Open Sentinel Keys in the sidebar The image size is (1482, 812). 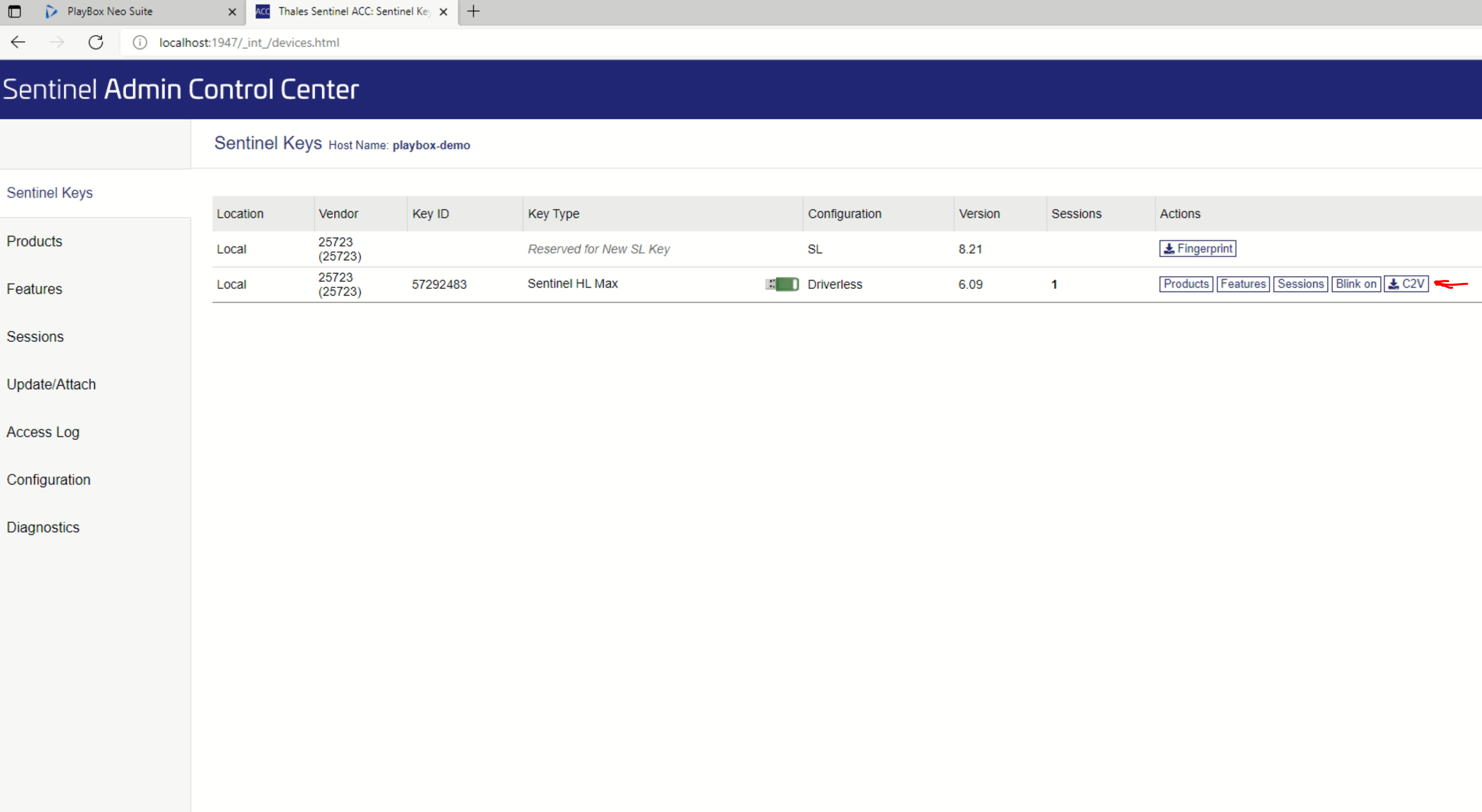[50, 193]
